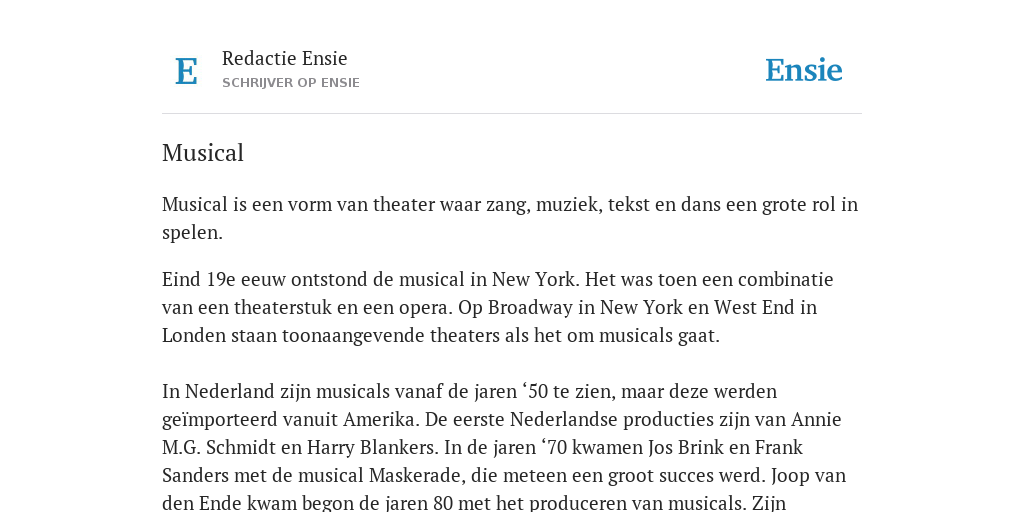Viewport: 1024px width, 512px height.
Task: Click the word 'spelen.' ending the definition
Action: 193,233
